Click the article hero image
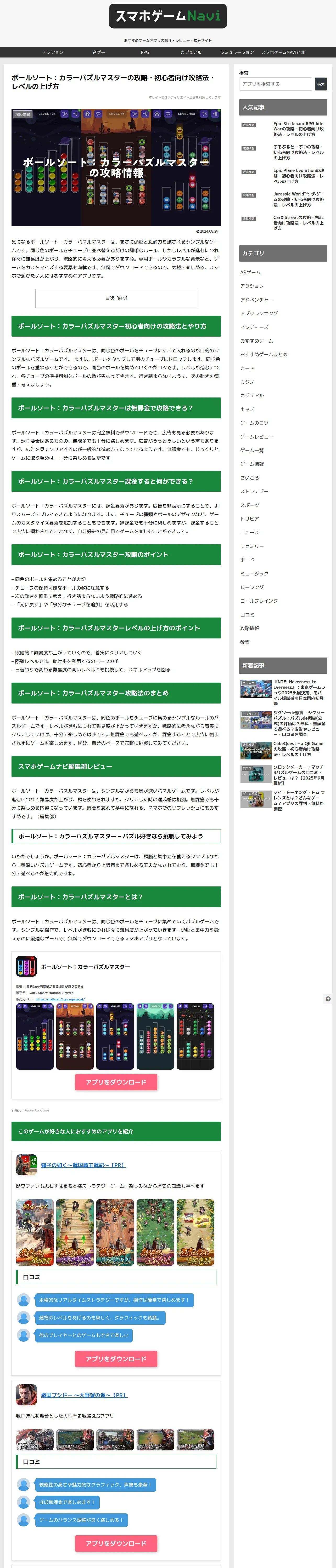Viewport: 336px width, 1568px height. point(116,168)
